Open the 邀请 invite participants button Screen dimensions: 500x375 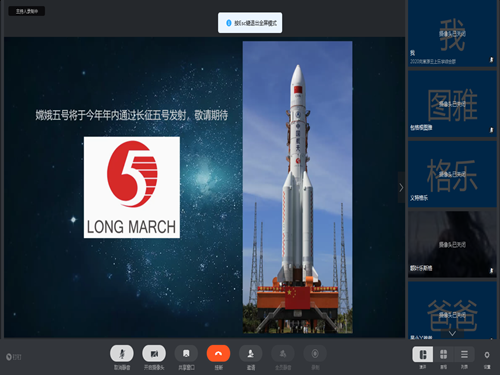pos(251,354)
